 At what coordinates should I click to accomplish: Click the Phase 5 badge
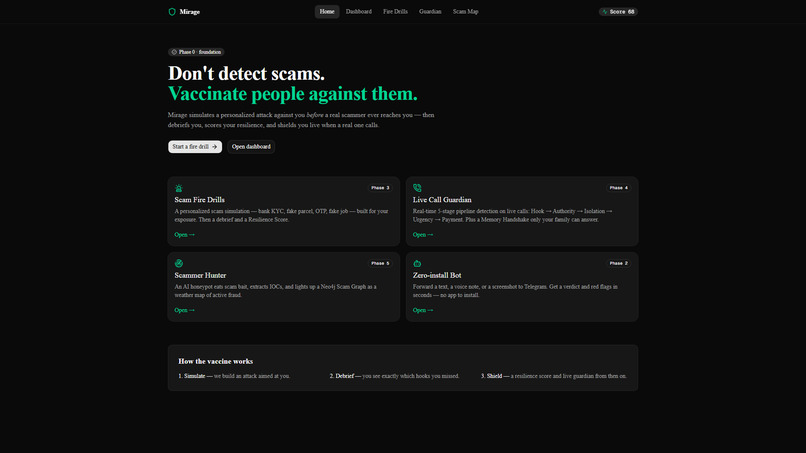[380, 263]
